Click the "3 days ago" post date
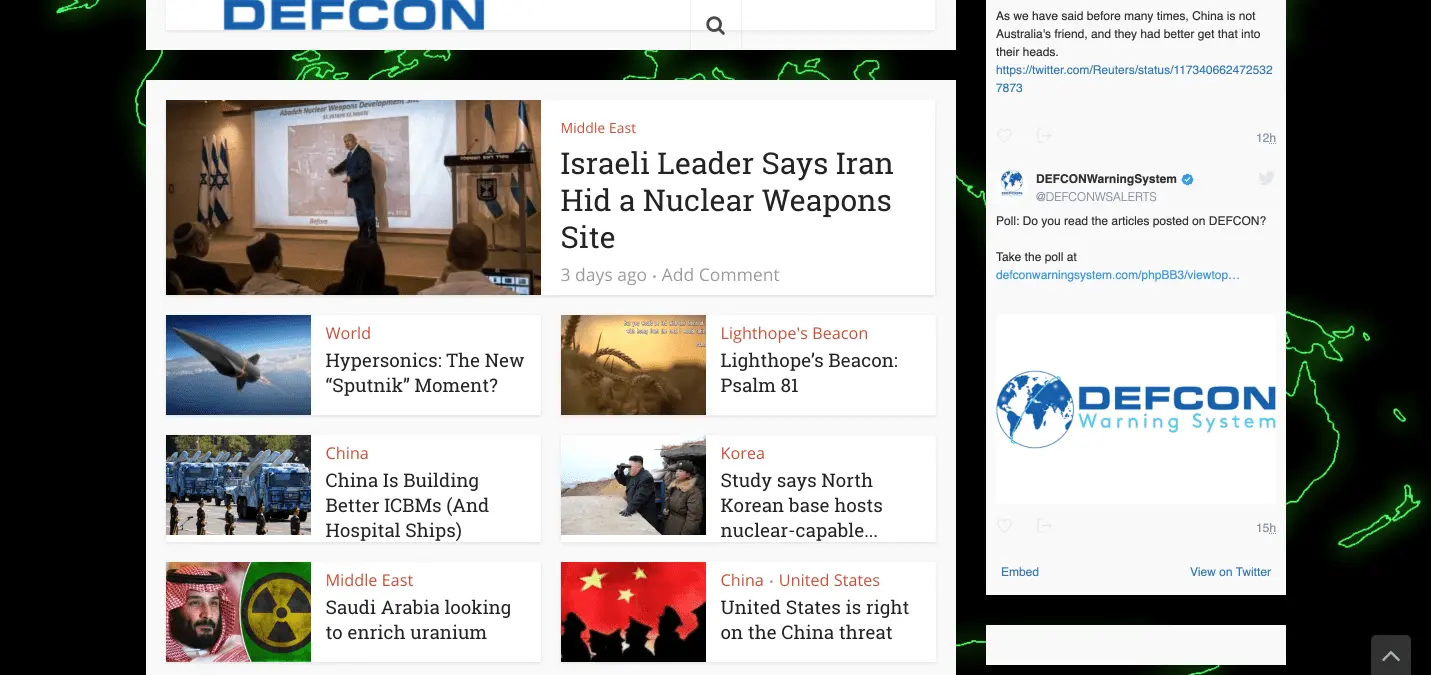Screen dimensions: 1431x675 603,275
